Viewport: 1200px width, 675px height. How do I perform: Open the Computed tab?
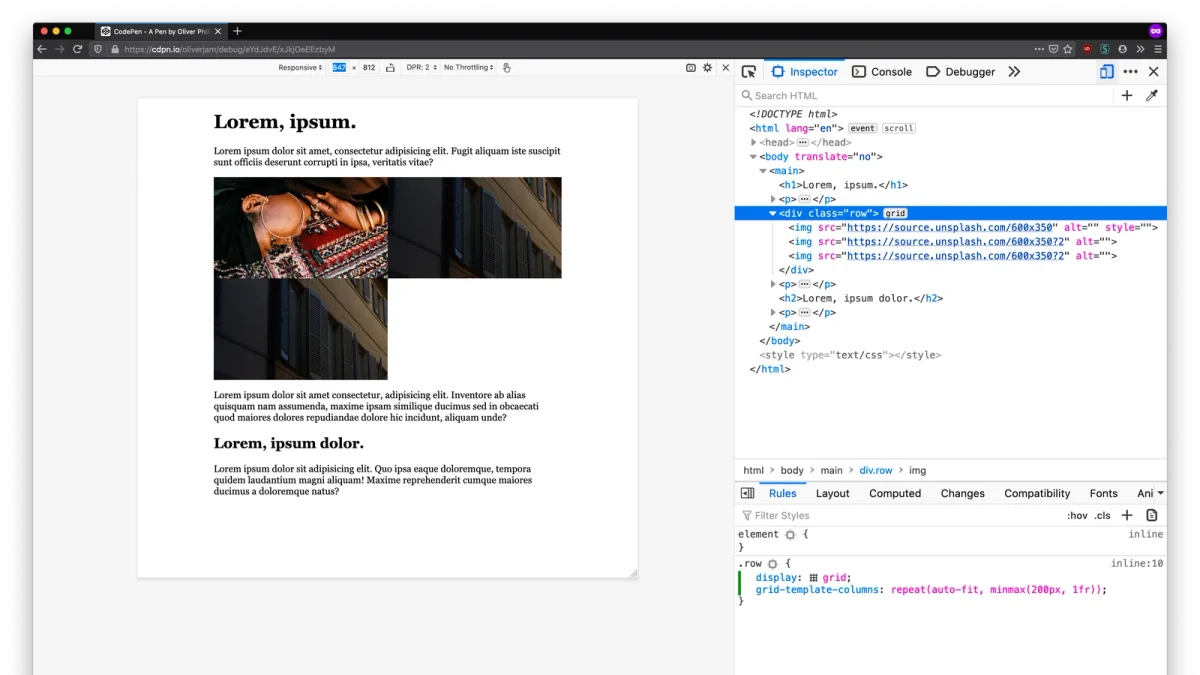coord(895,493)
